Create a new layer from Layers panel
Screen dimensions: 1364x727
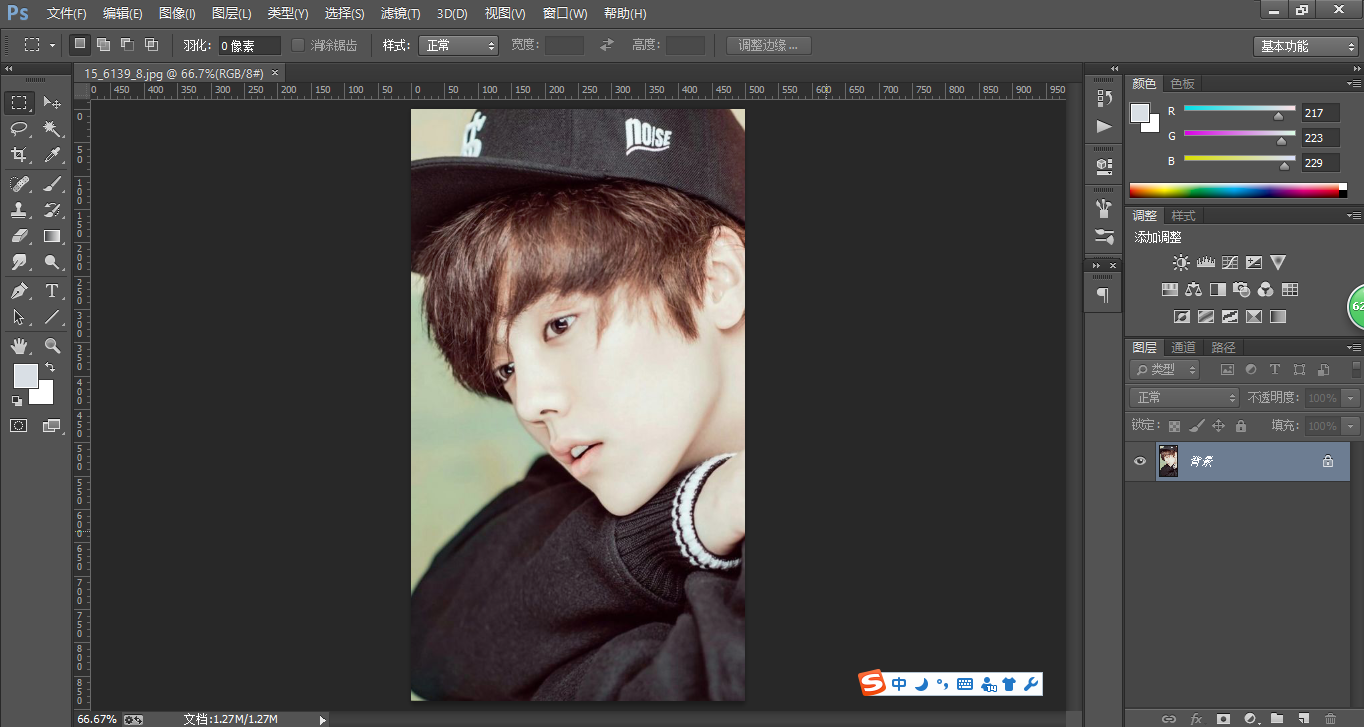pyautogui.click(x=1303, y=718)
